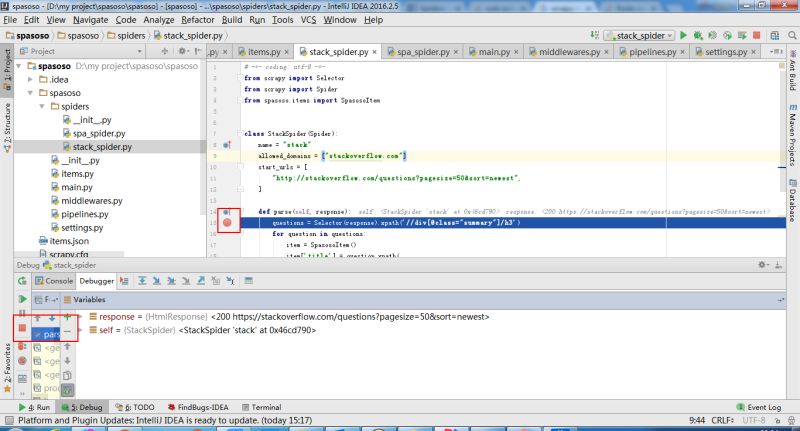Switch to main.py editor tab
This screenshot has width=800, height=431.
click(494, 52)
